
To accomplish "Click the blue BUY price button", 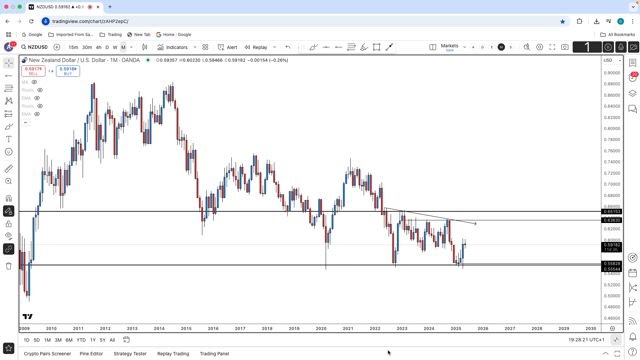I will tap(68, 71).
